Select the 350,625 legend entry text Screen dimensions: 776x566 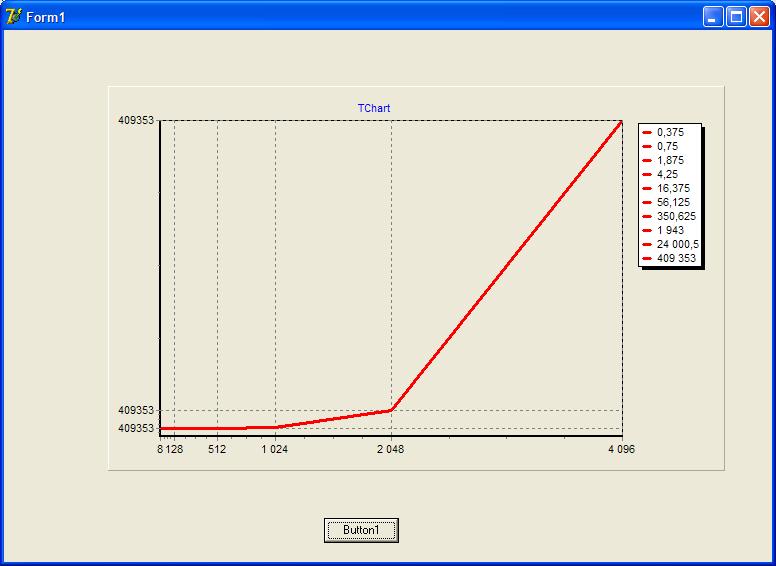[676, 216]
